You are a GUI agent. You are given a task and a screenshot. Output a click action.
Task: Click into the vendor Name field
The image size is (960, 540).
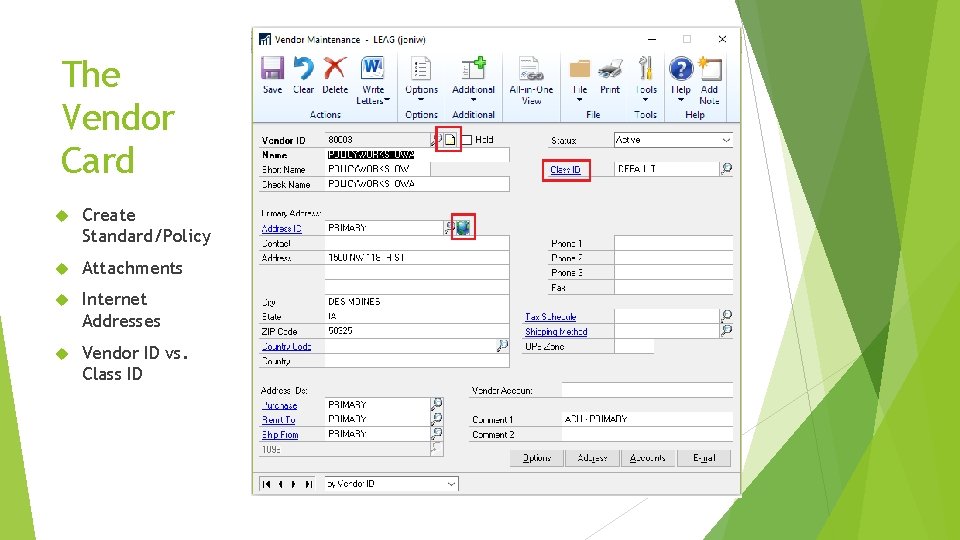417,155
